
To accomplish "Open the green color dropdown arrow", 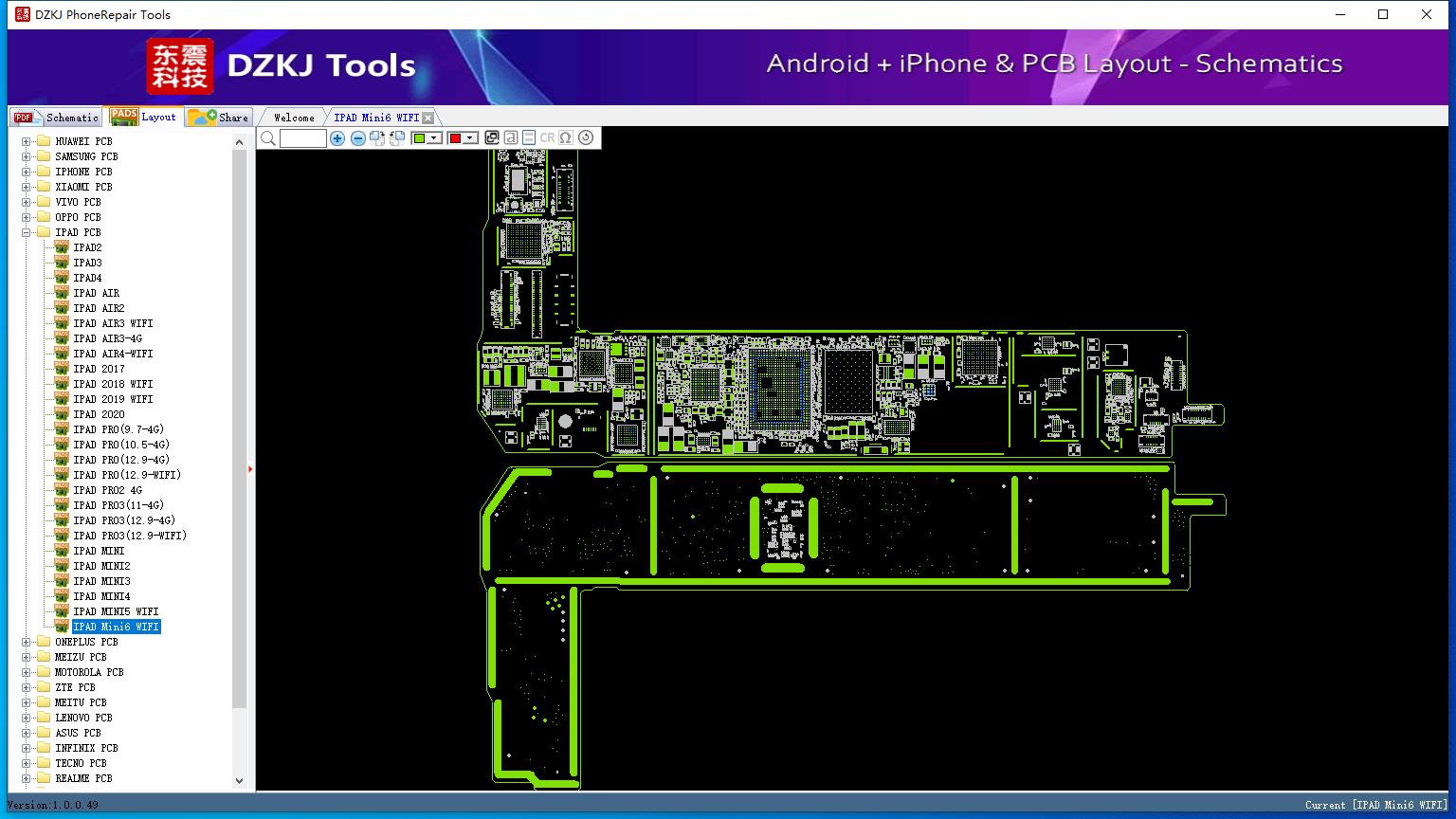I will click(x=434, y=138).
